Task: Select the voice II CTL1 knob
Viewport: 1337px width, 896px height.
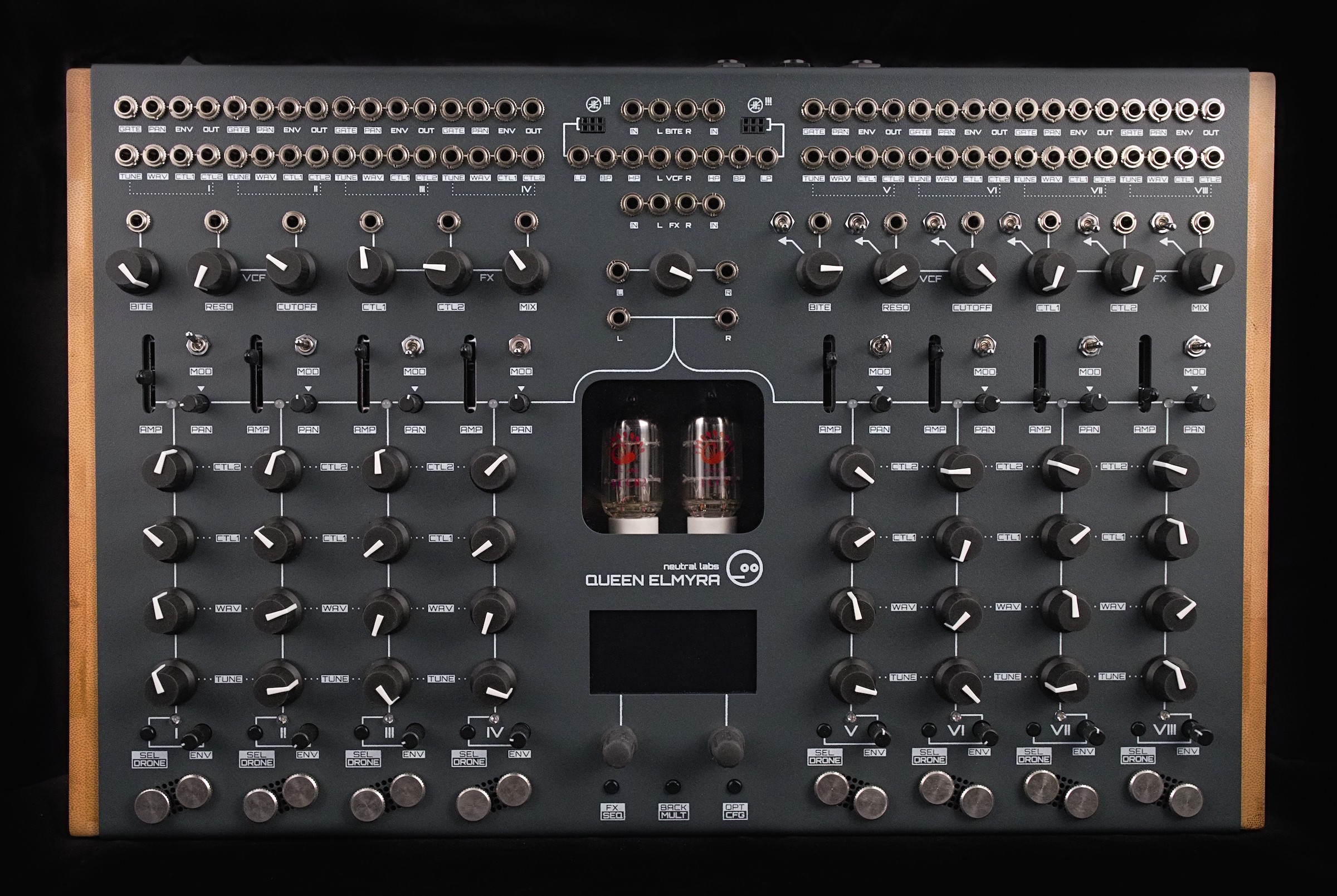Action: [x=278, y=540]
